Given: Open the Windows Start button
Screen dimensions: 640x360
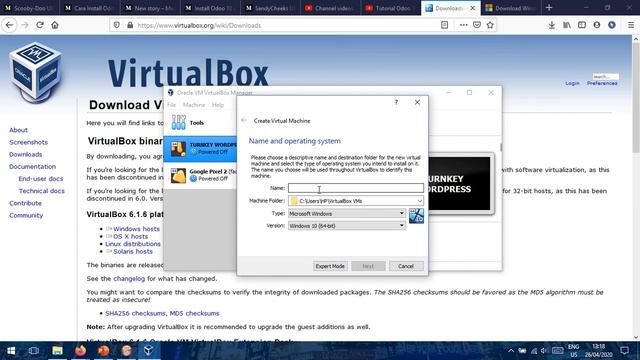Looking at the screenshot, I should (x=11, y=351).
